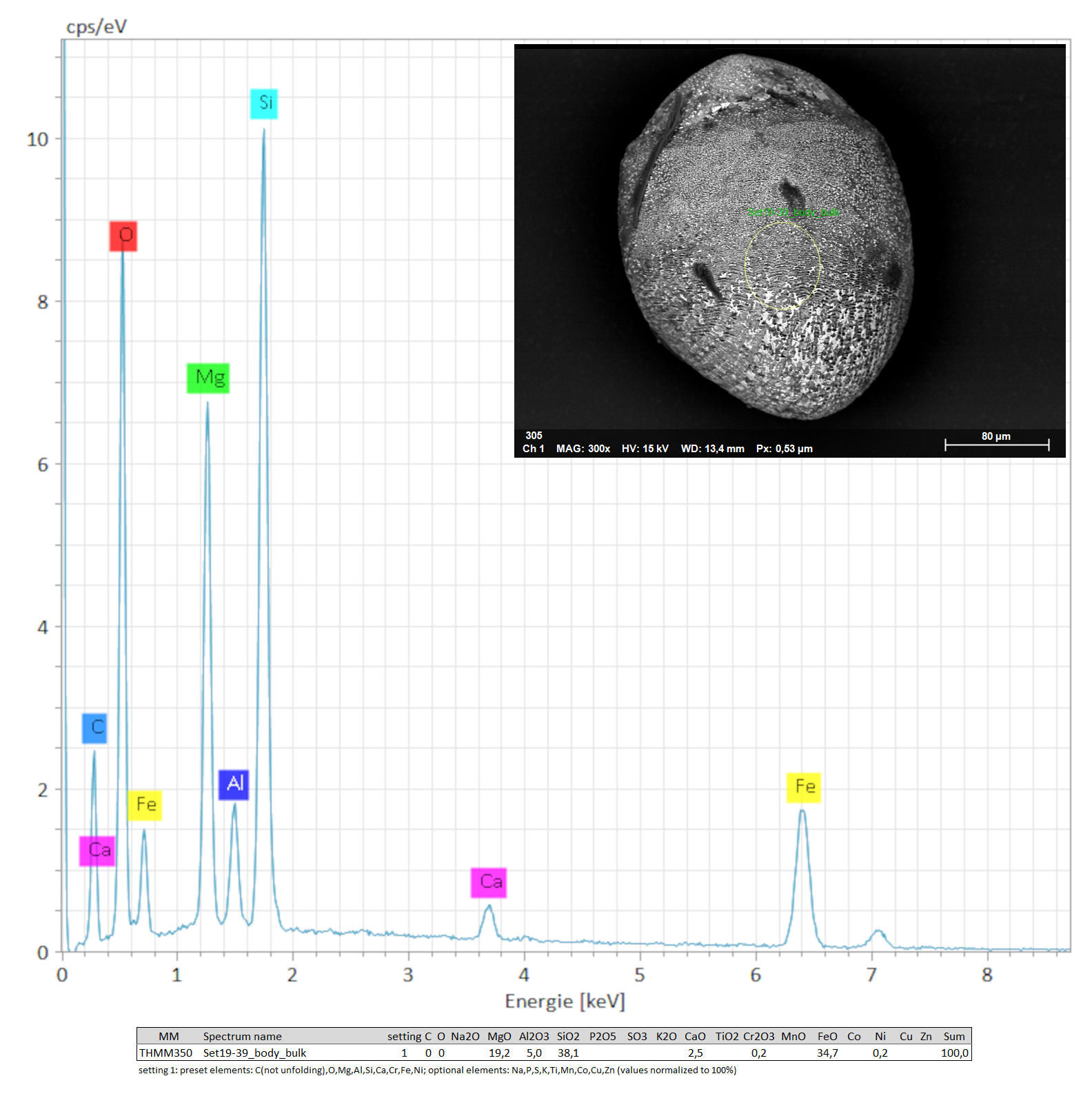The width and height of the screenshot is (1092, 1096).
Task: Click the Sum column header
Action: click(x=954, y=1036)
